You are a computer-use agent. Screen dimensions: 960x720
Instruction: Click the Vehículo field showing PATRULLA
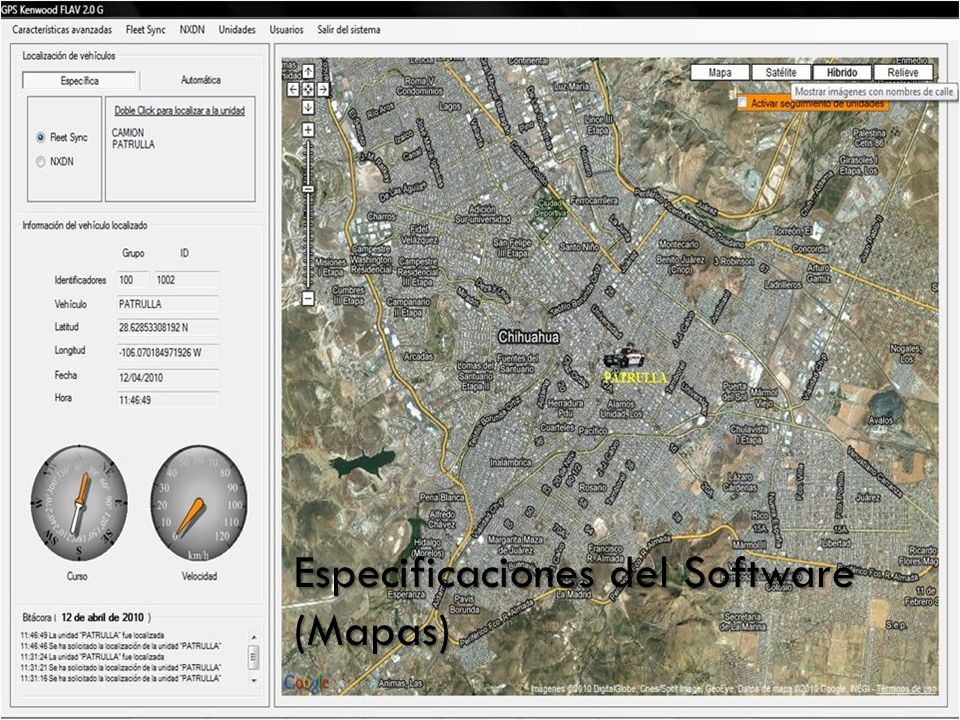click(x=168, y=304)
